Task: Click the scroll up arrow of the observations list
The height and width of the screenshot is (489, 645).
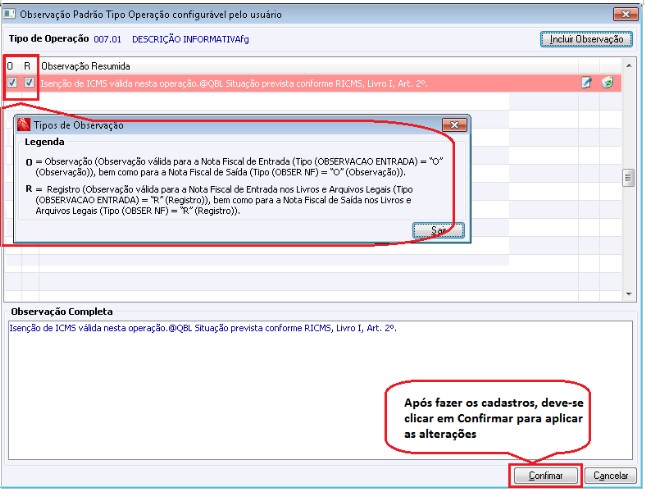Action: [x=629, y=66]
